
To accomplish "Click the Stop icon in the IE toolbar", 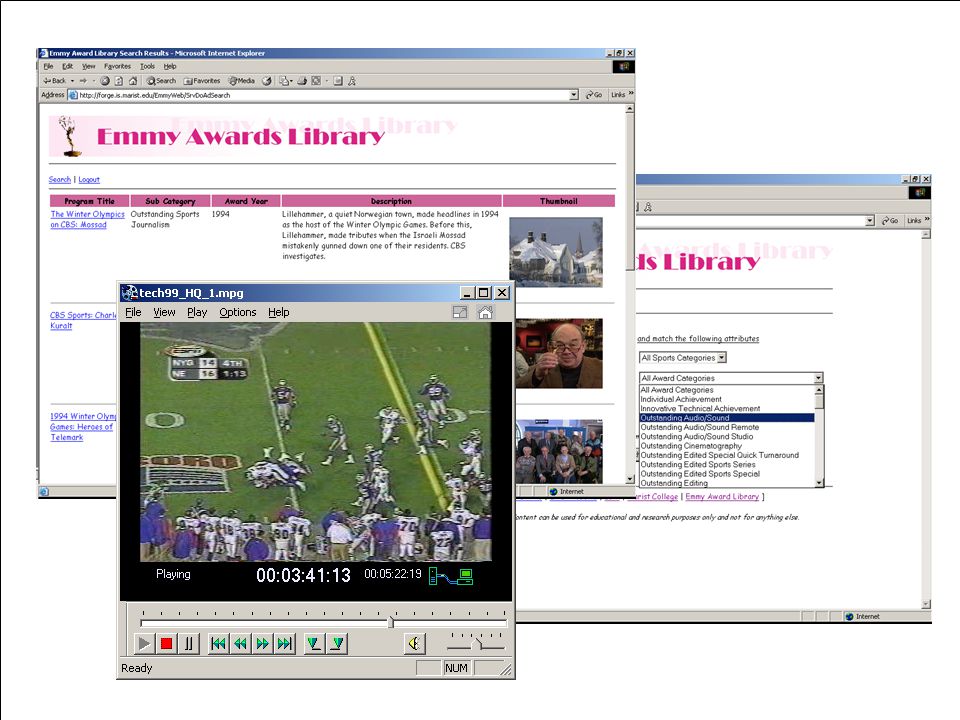I will 105,81.
